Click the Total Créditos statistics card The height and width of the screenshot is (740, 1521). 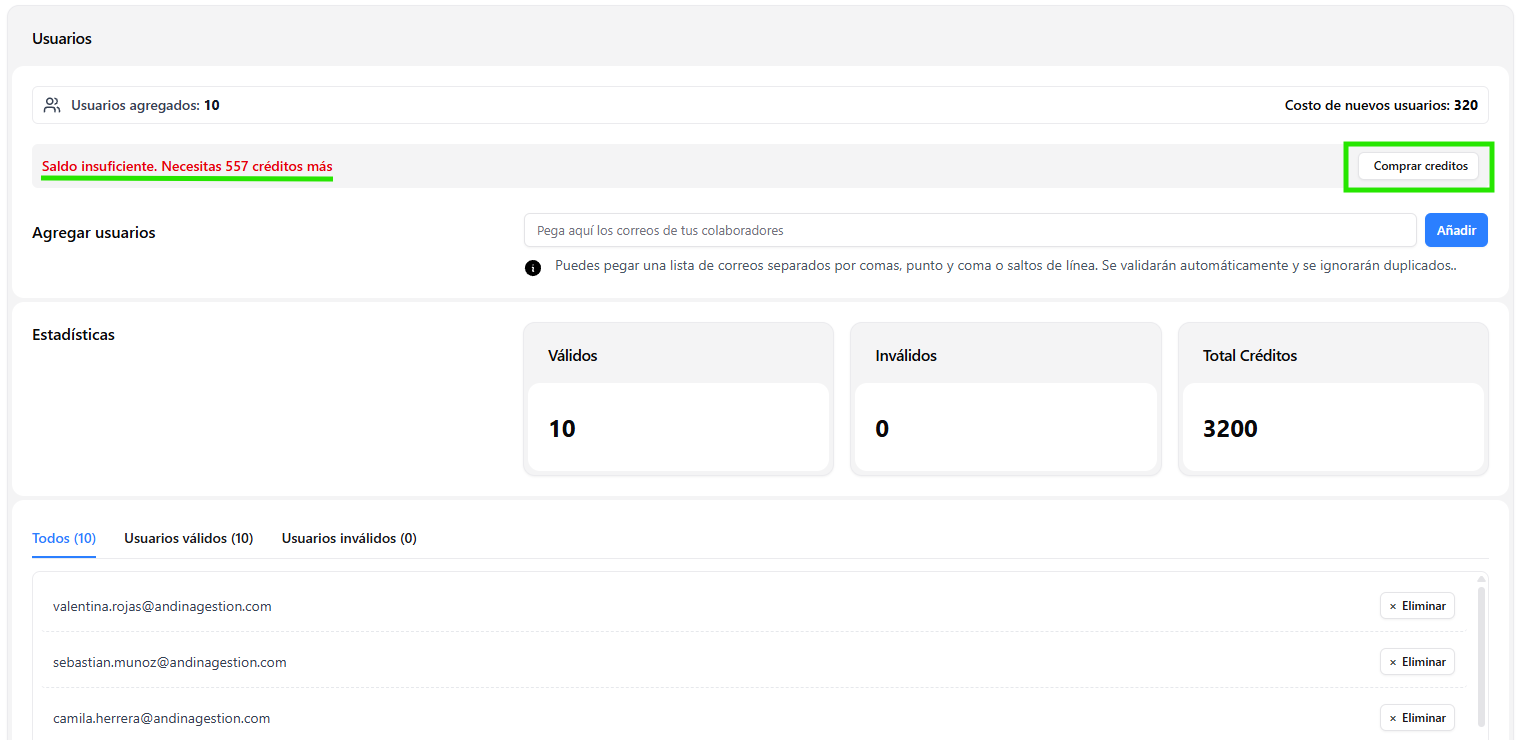click(x=1333, y=399)
